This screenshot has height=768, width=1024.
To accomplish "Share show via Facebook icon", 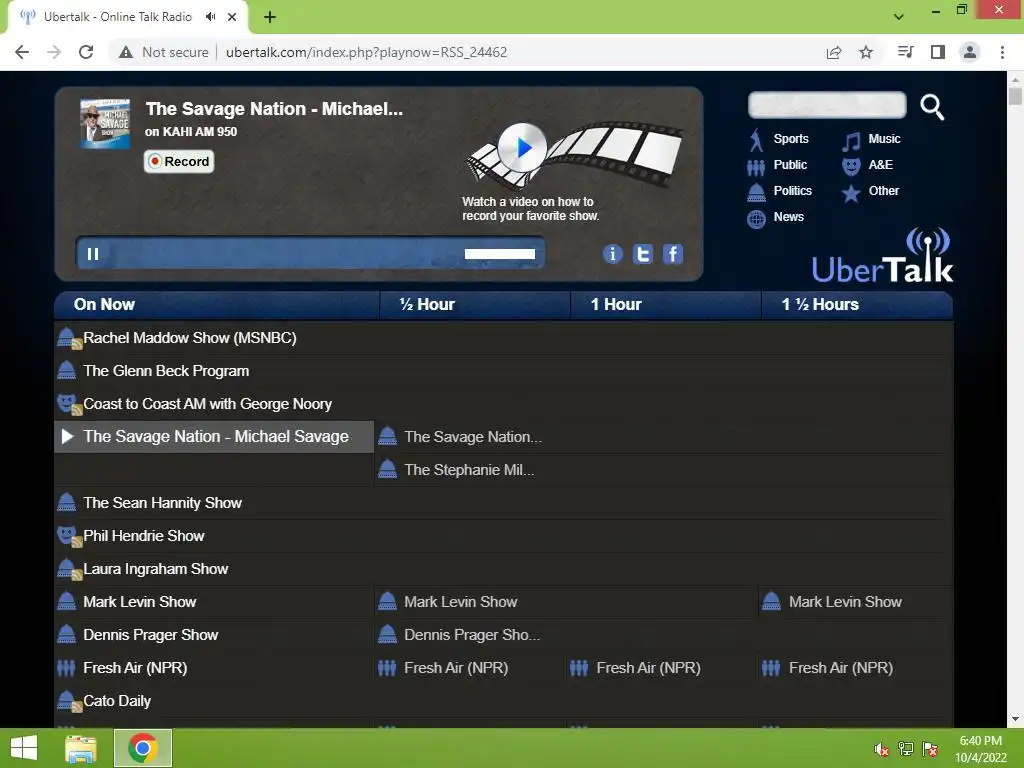I will (x=673, y=254).
